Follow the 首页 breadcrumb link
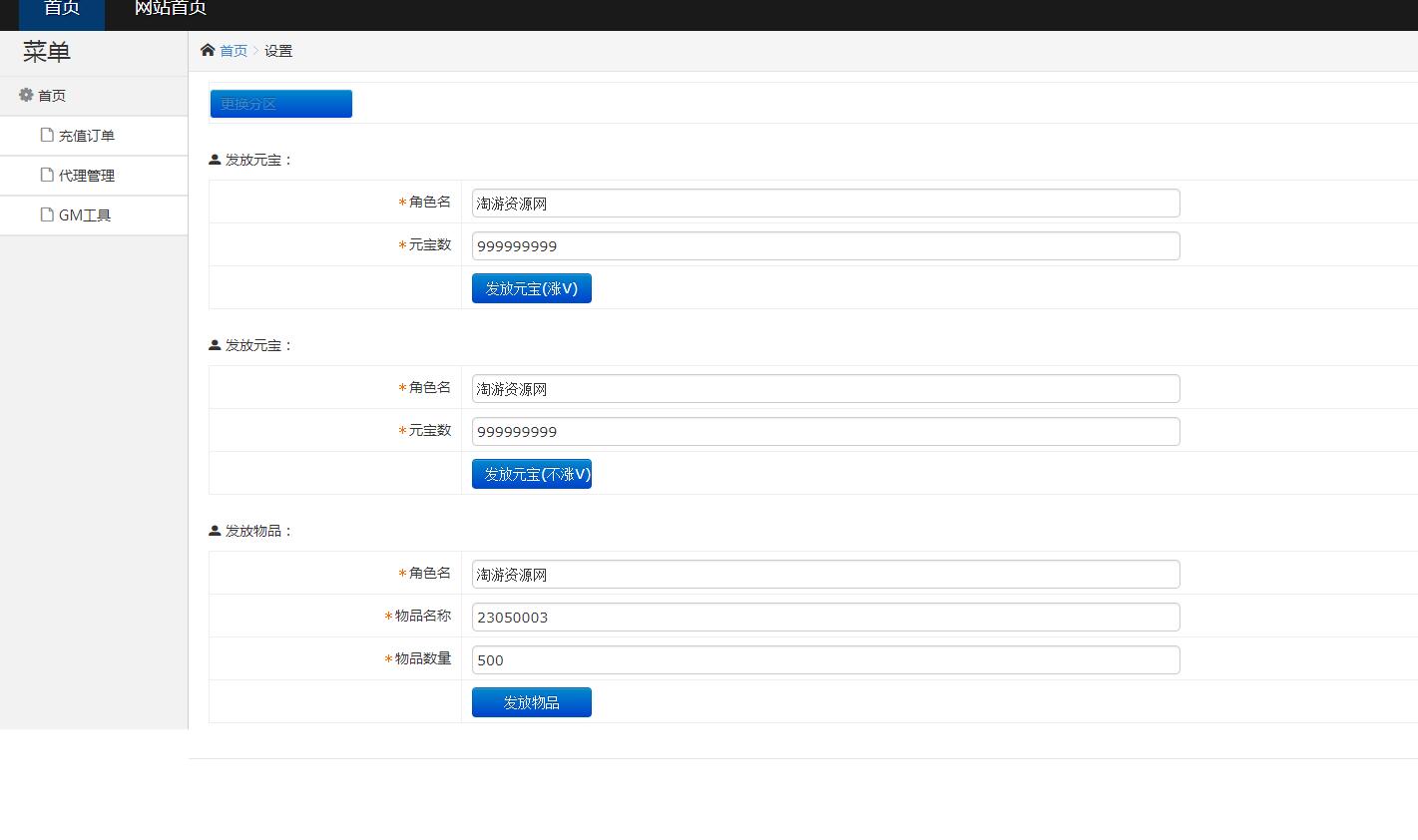The height and width of the screenshot is (840, 1418). [234, 51]
